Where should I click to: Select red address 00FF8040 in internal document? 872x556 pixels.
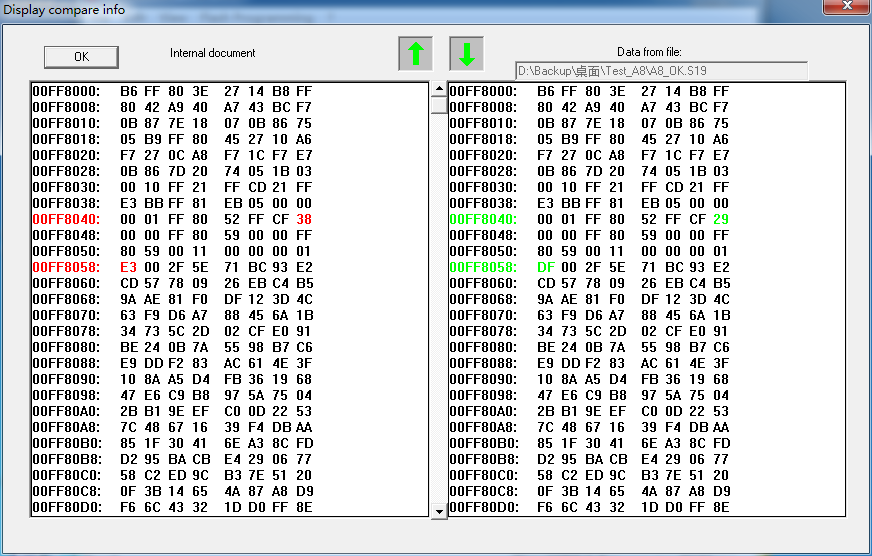66,219
